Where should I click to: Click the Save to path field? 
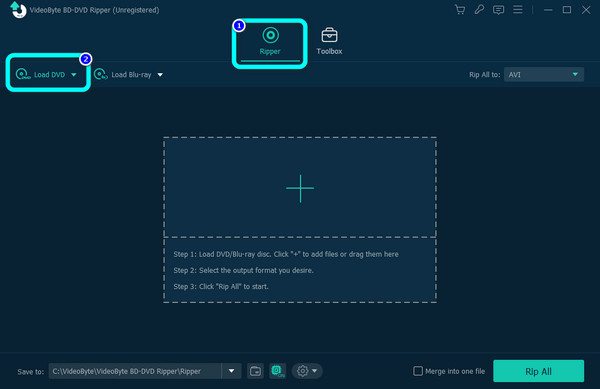[x=135, y=371]
